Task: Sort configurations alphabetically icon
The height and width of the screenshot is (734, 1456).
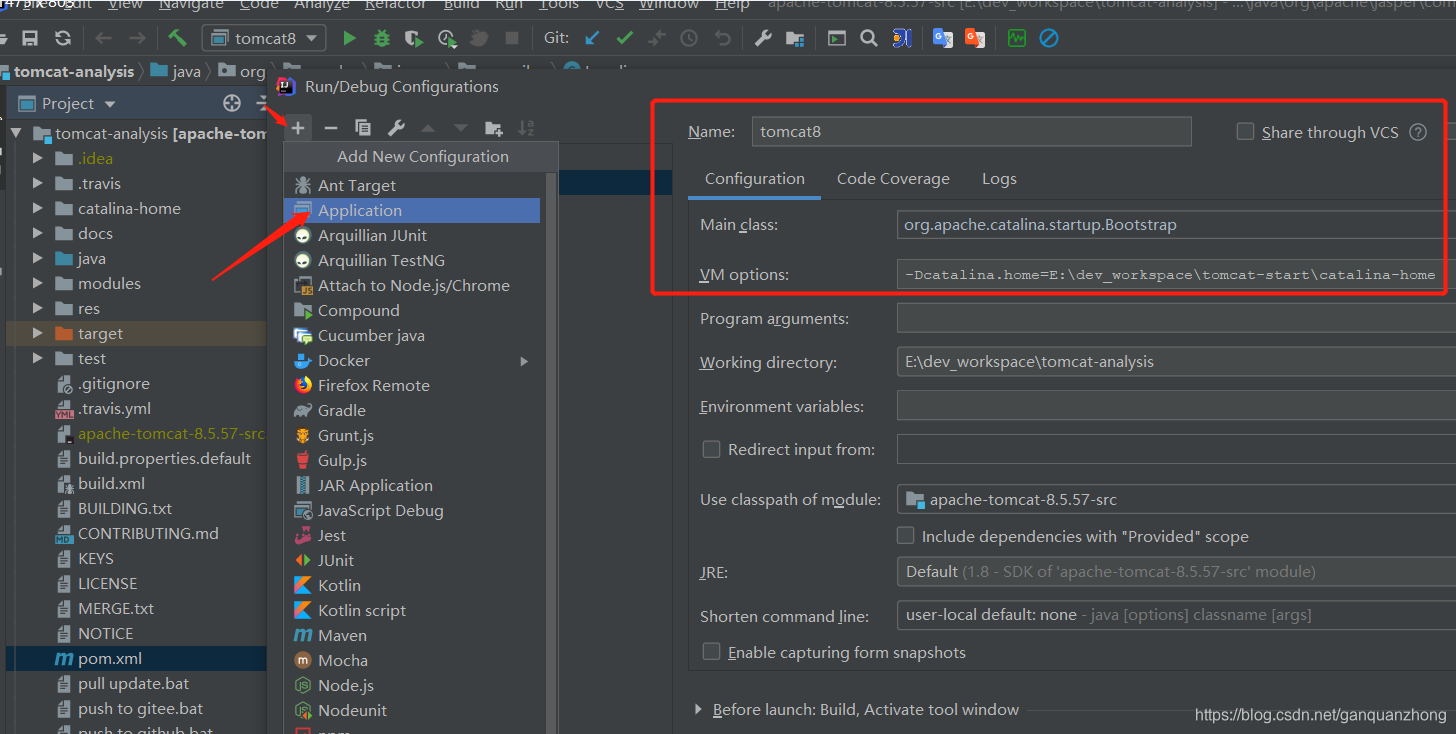Action: point(526,127)
